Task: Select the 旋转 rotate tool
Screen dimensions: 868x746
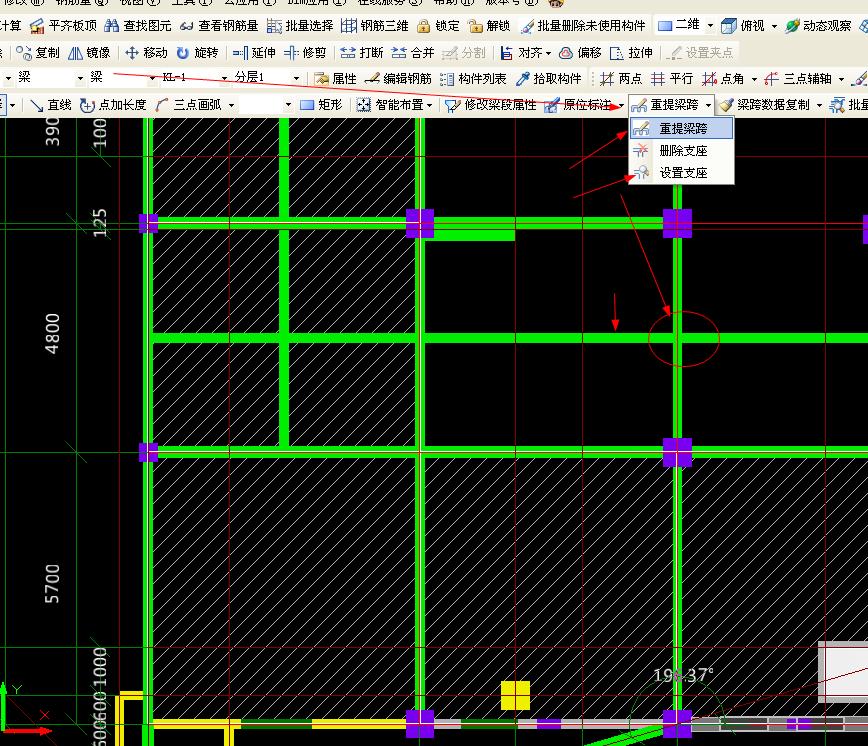Action: pos(198,53)
